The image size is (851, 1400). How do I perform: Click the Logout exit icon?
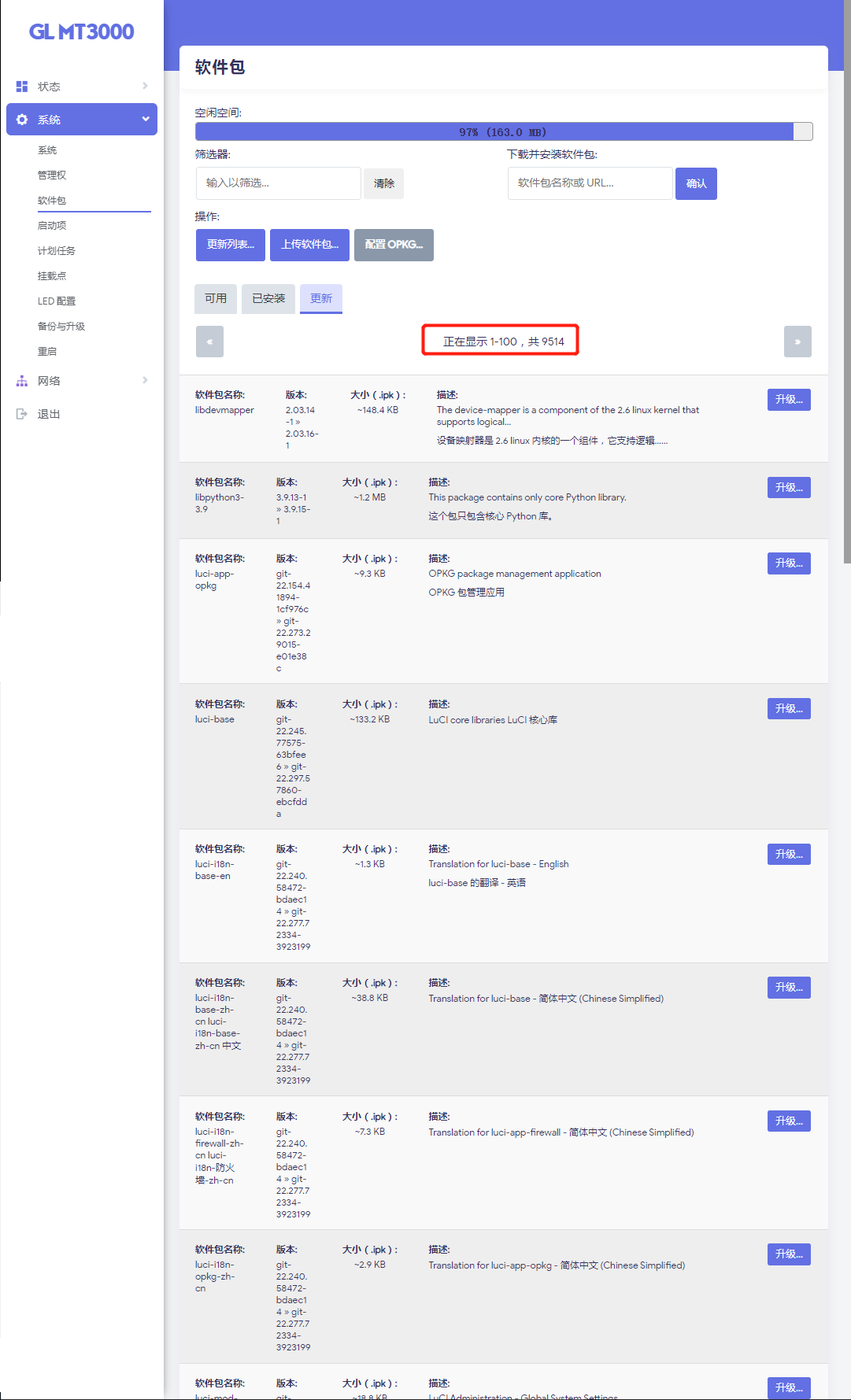tap(22, 414)
